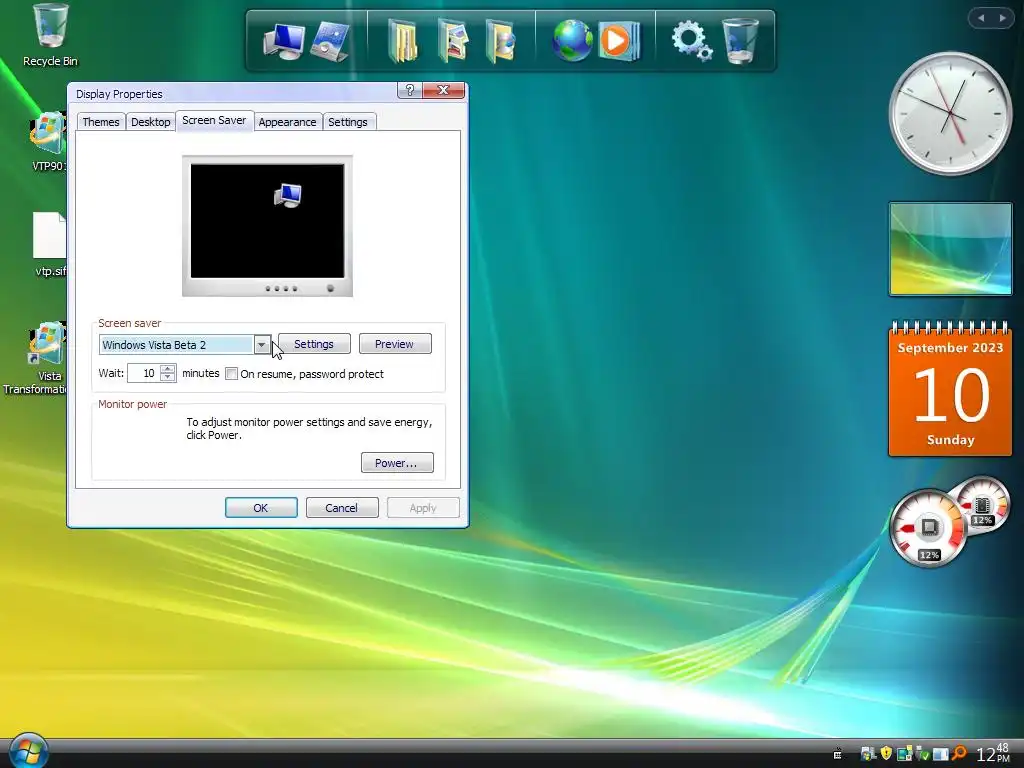Open the gears settings icon in the dock
This screenshot has width=1024, height=768.
pyautogui.click(x=691, y=40)
